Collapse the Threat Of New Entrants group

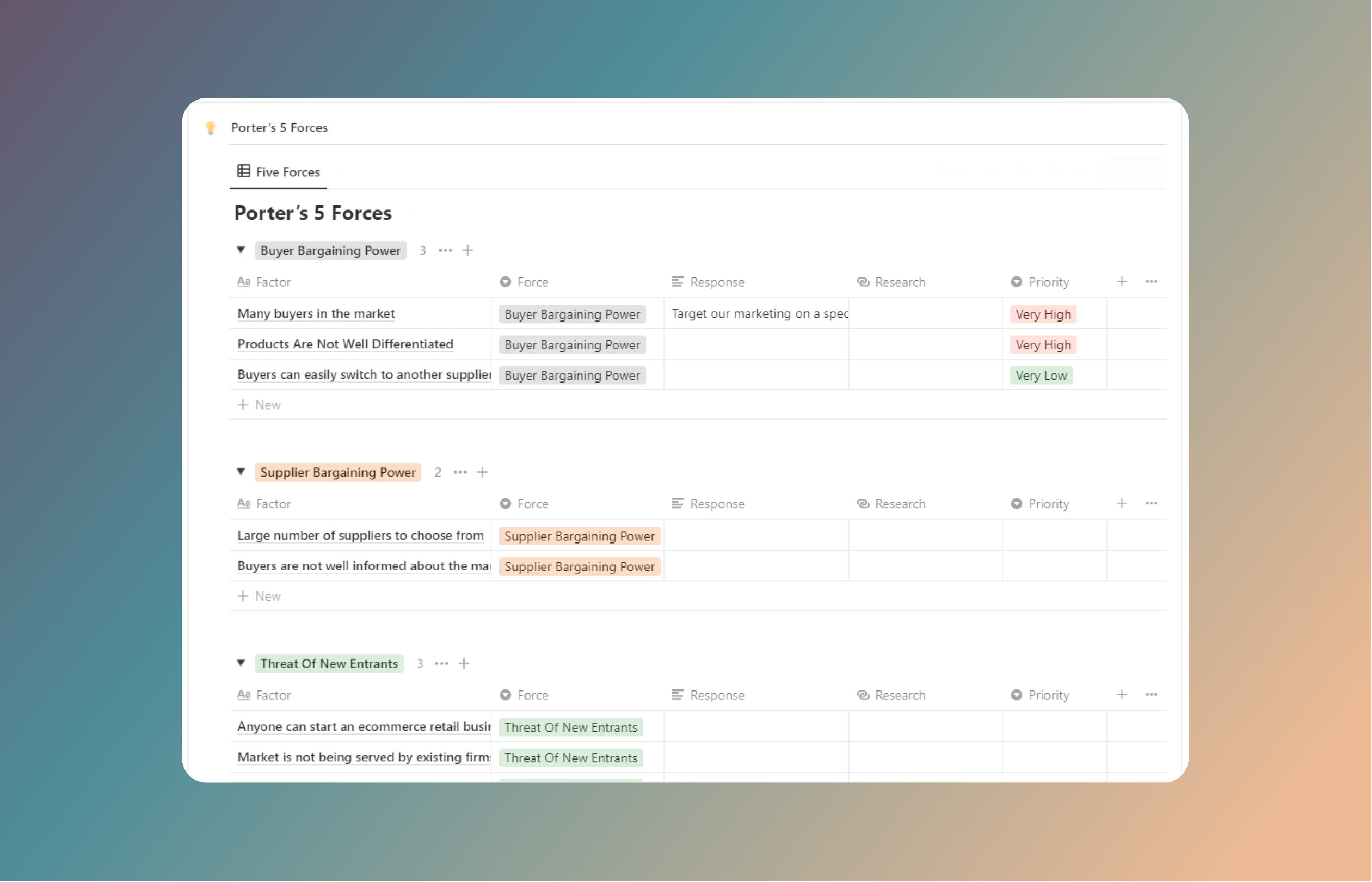click(x=241, y=663)
